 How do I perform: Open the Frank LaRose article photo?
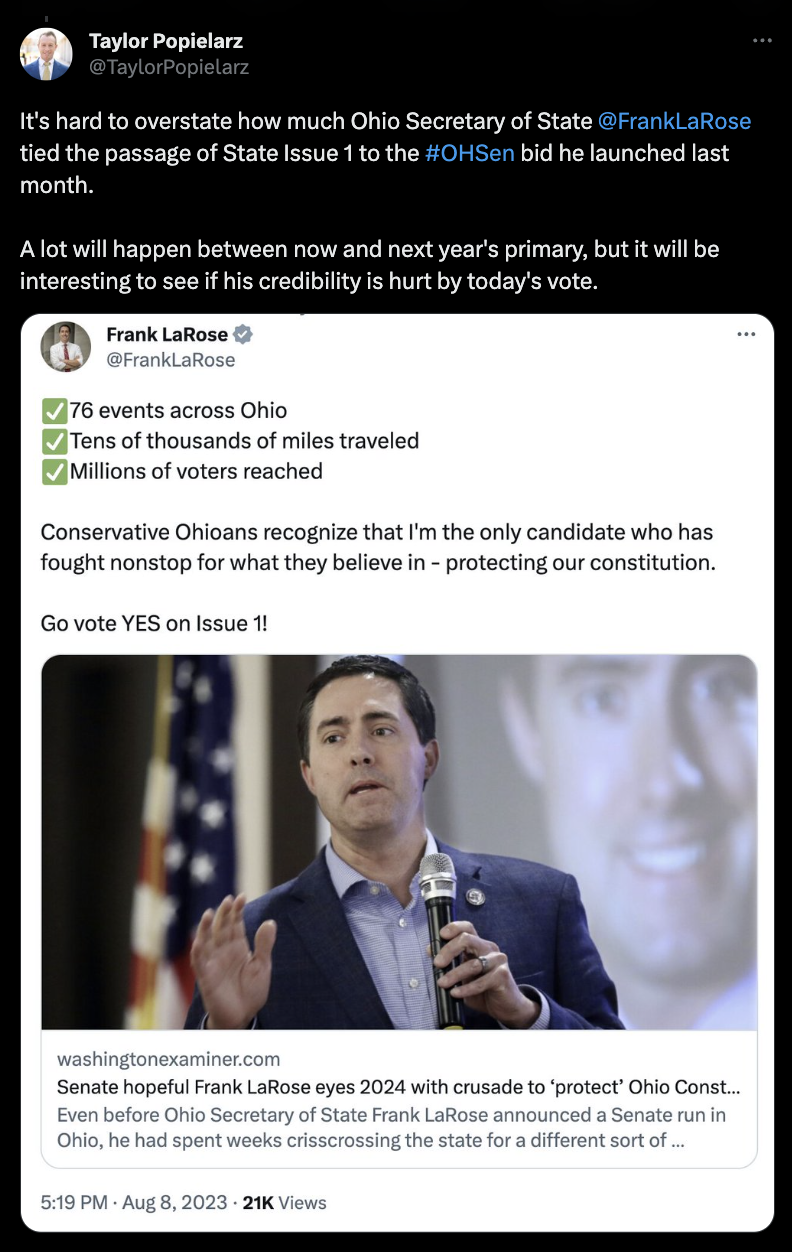tap(399, 842)
